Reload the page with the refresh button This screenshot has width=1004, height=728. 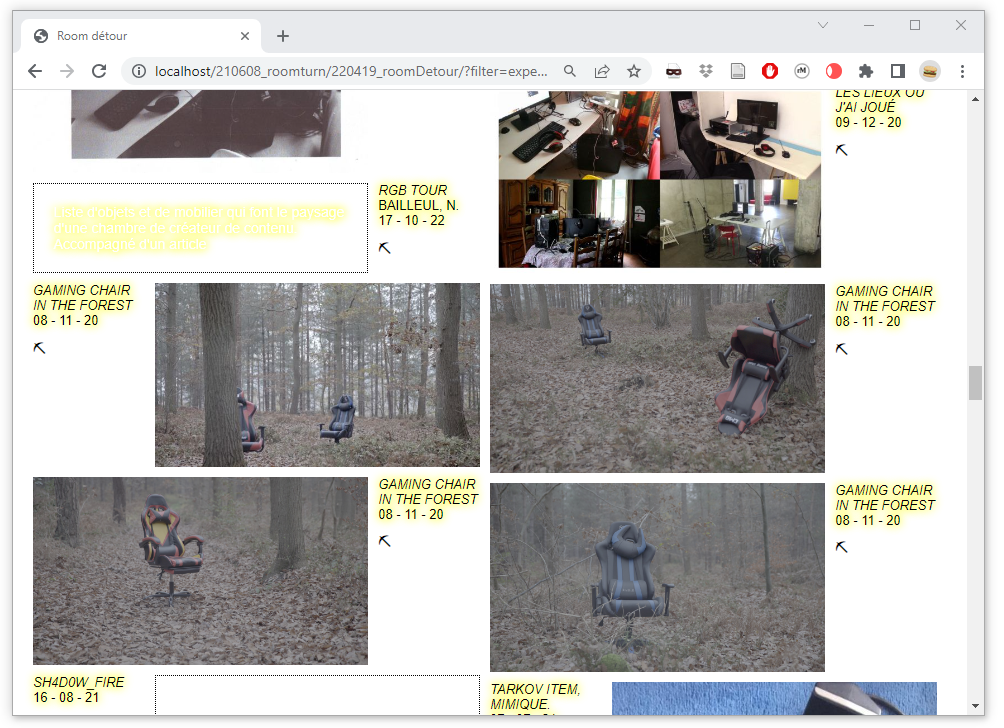99,71
